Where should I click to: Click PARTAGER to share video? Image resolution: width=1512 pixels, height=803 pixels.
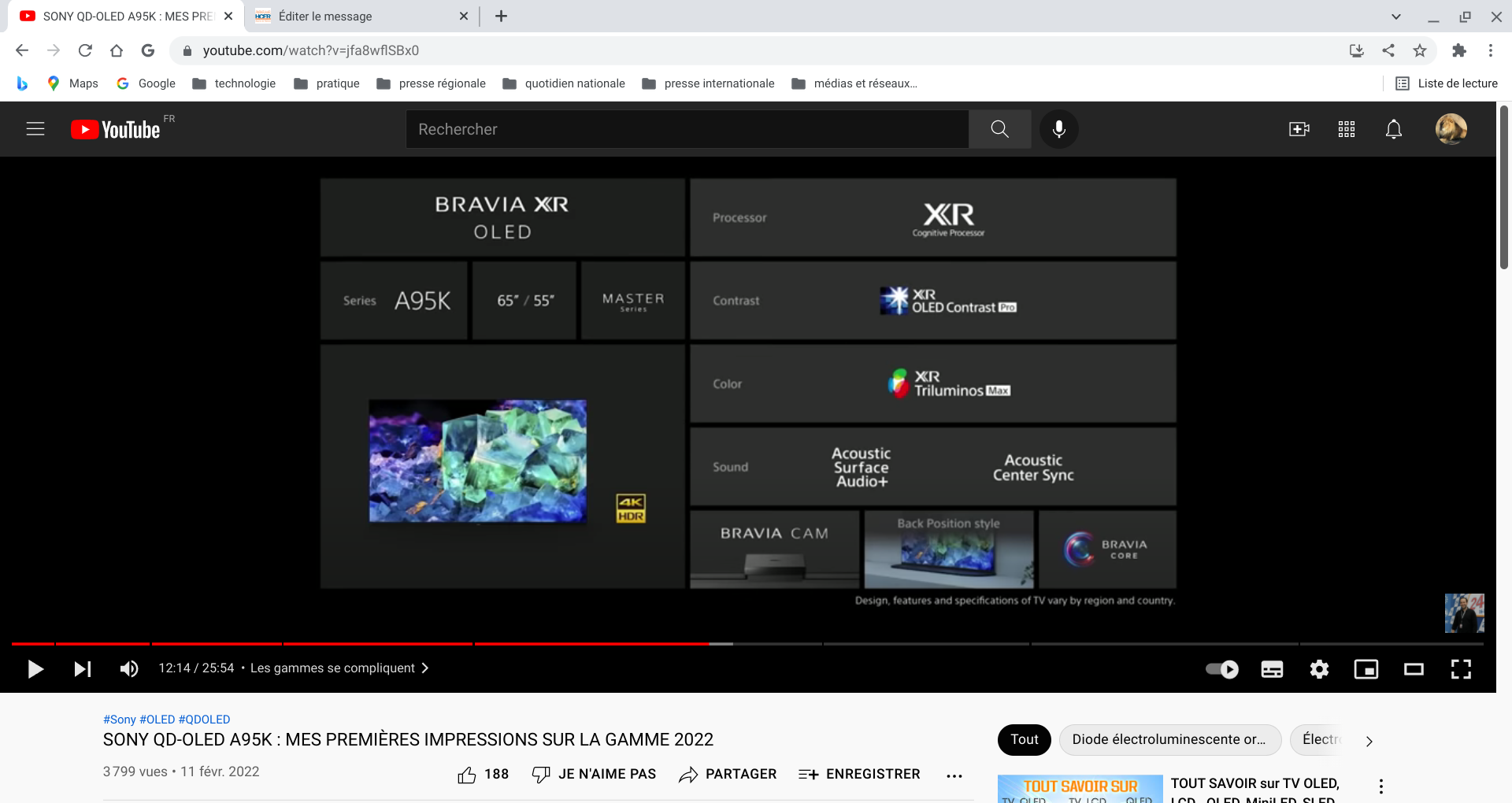click(x=728, y=775)
